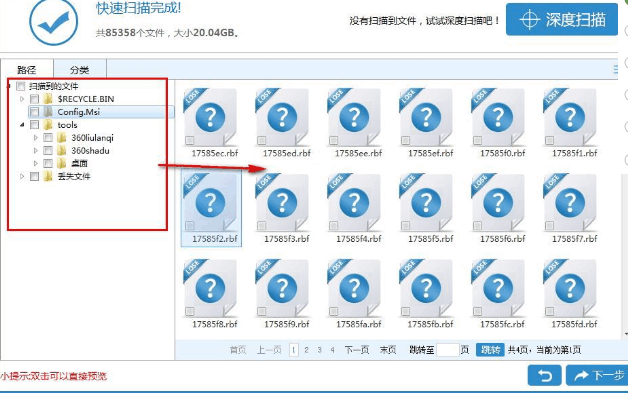Go back with the return arrow button

pos(545,375)
